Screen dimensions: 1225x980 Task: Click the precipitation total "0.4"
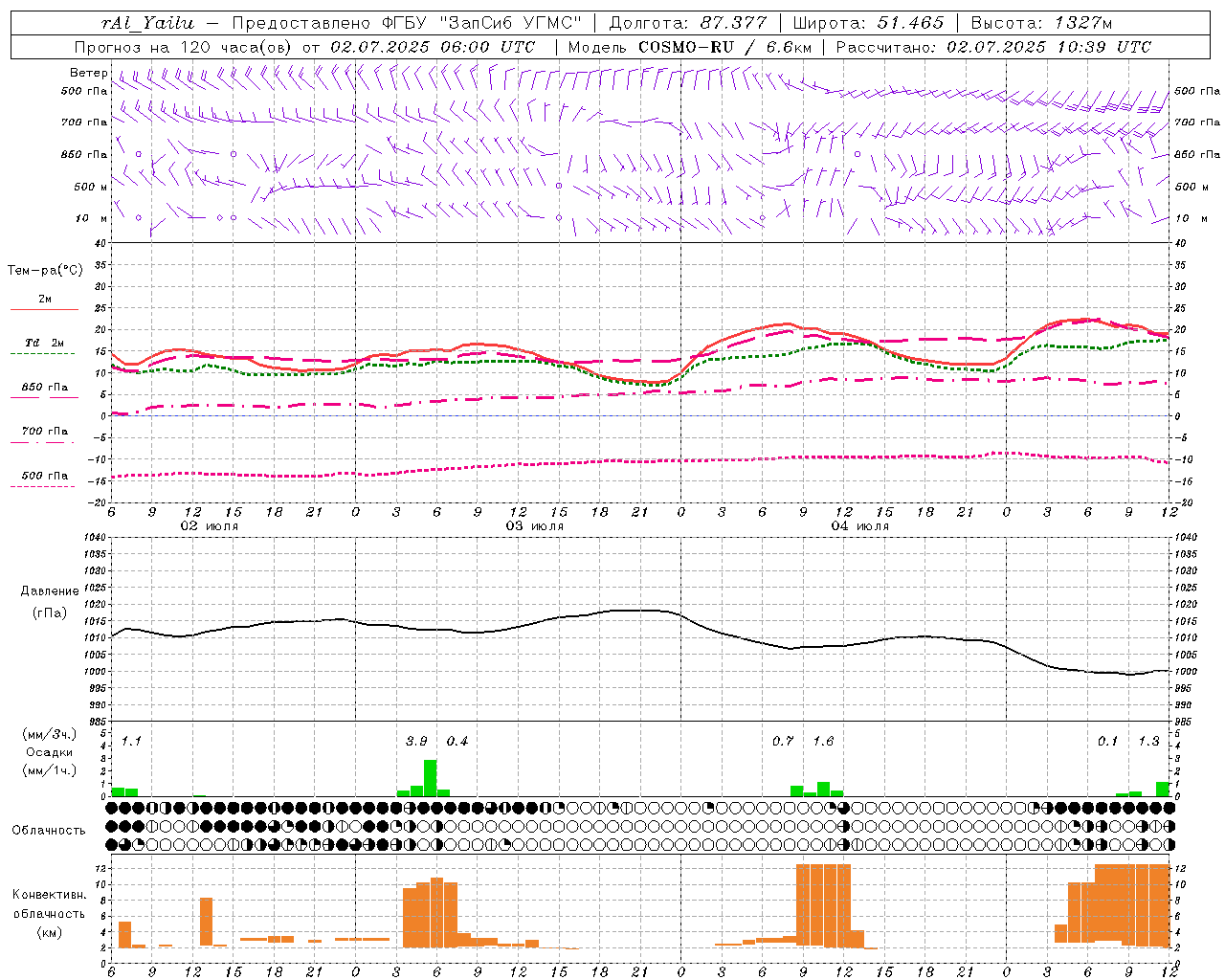pyautogui.click(x=457, y=742)
